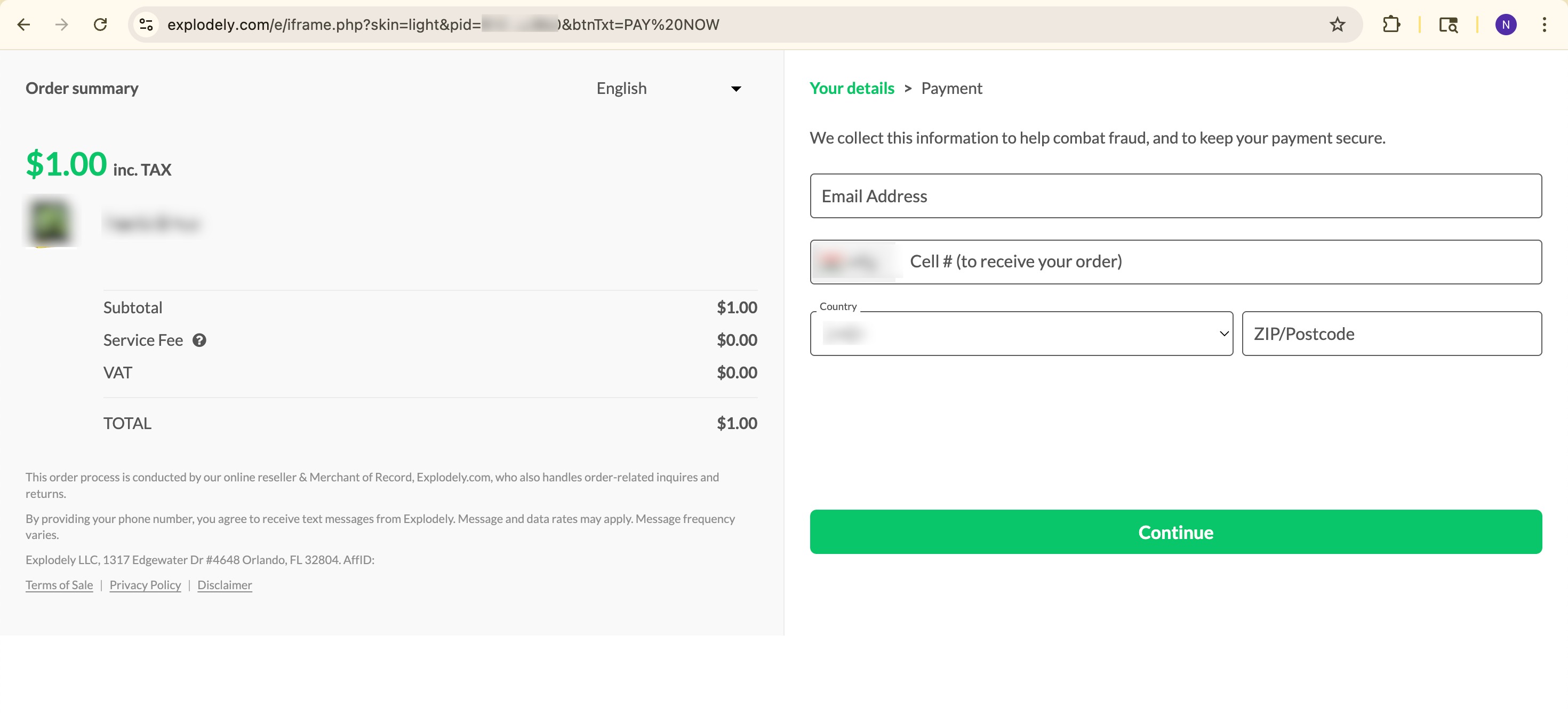This screenshot has width=1568, height=713.
Task: Switch to the Payment step
Action: click(951, 88)
